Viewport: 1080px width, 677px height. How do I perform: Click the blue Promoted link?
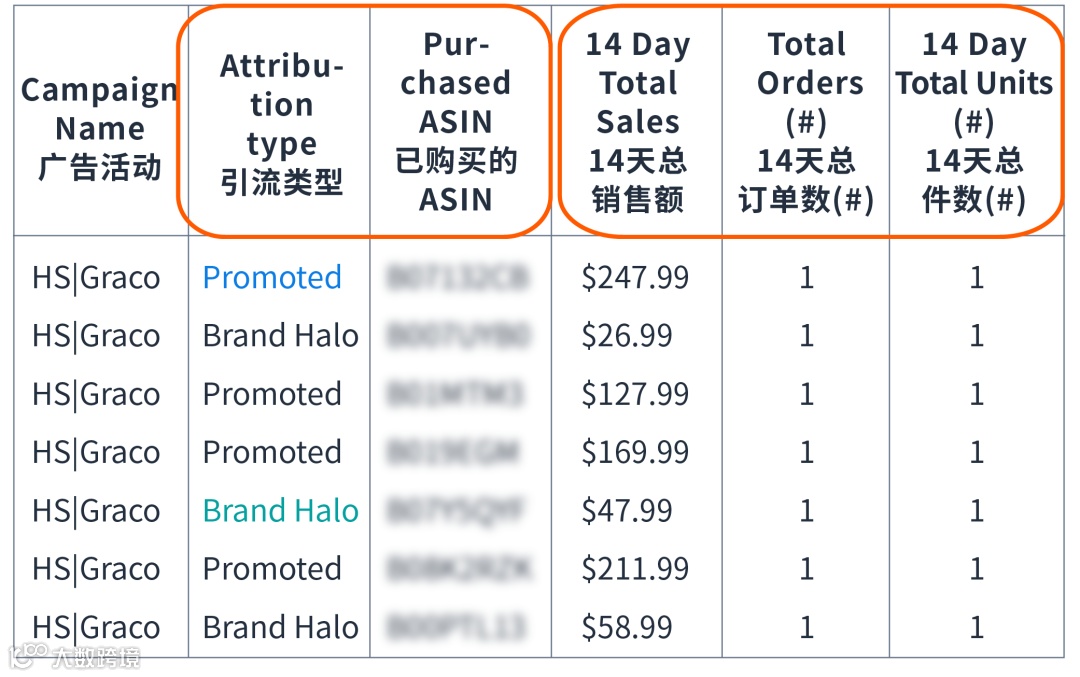(x=272, y=277)
